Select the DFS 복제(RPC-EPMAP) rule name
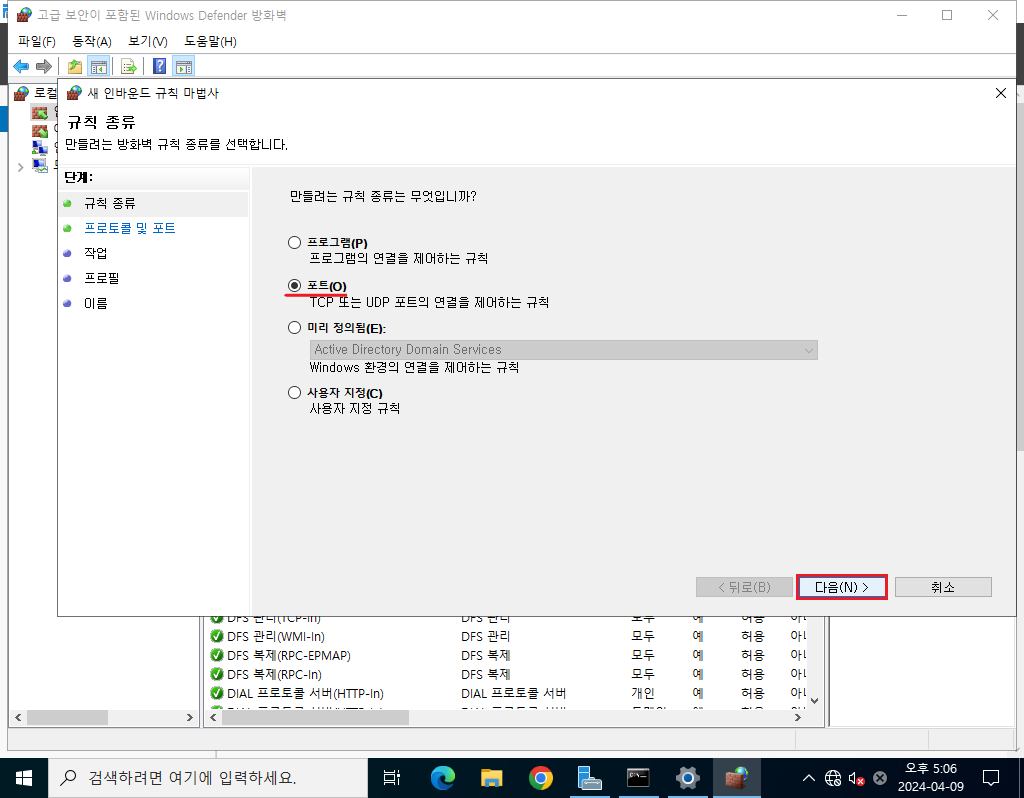 289,655
